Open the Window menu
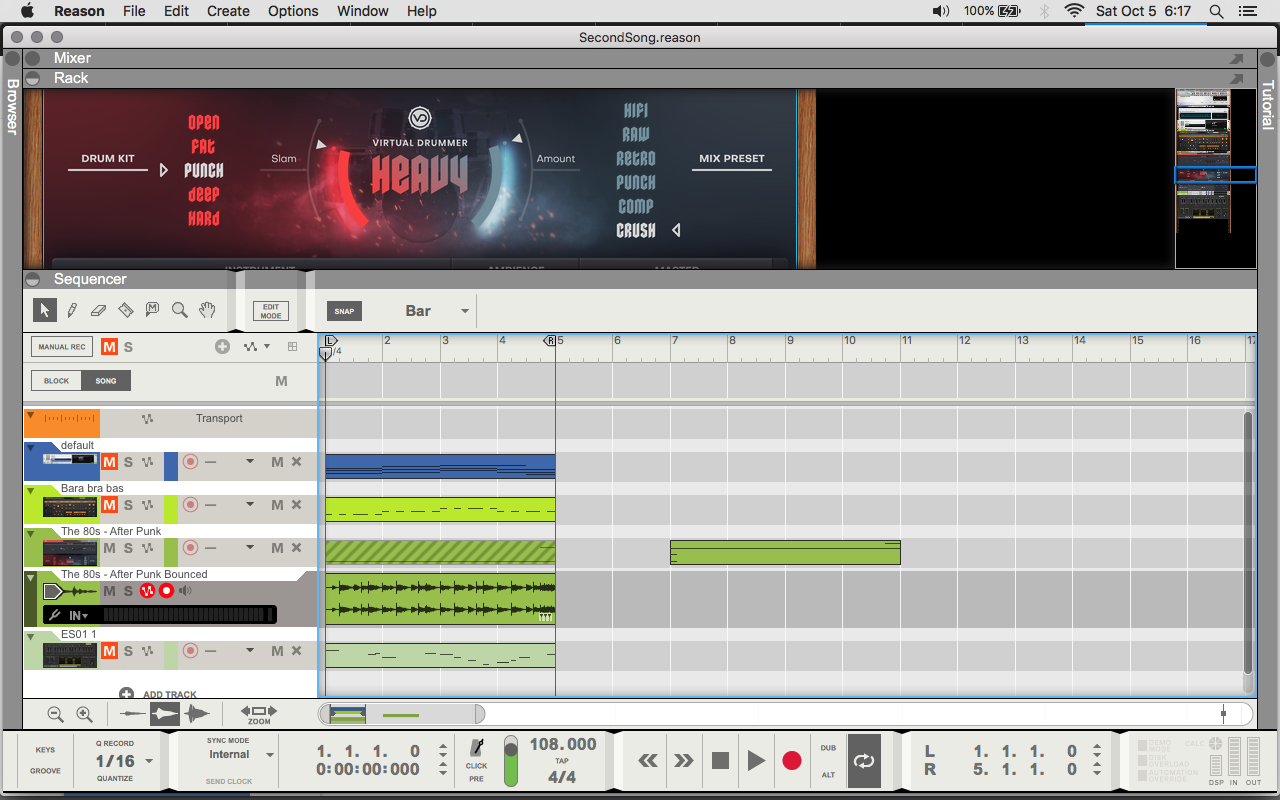 (x=363, y=11)
